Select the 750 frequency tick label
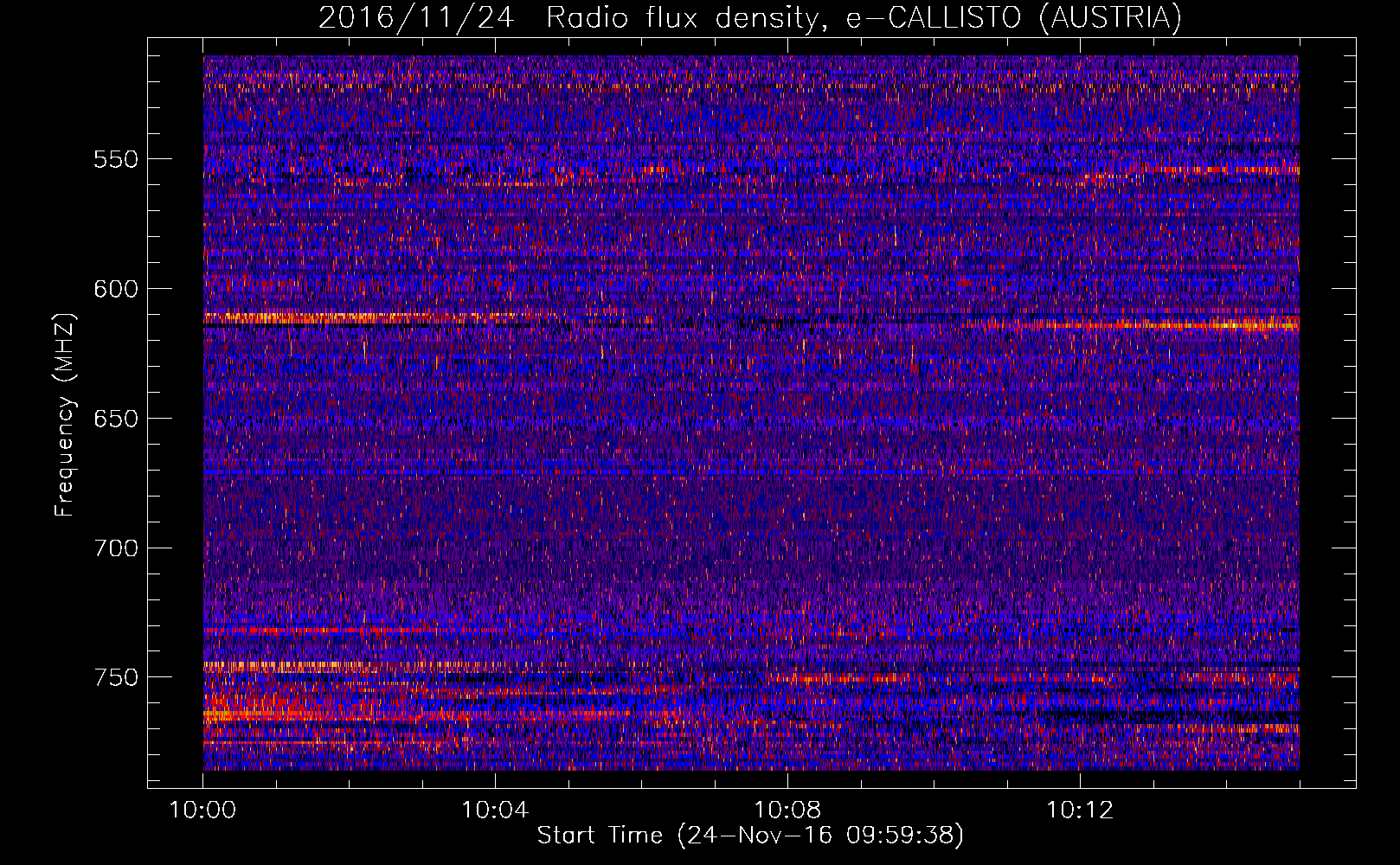This screenshot has height=865, width=1400. [x=116, y=677]
